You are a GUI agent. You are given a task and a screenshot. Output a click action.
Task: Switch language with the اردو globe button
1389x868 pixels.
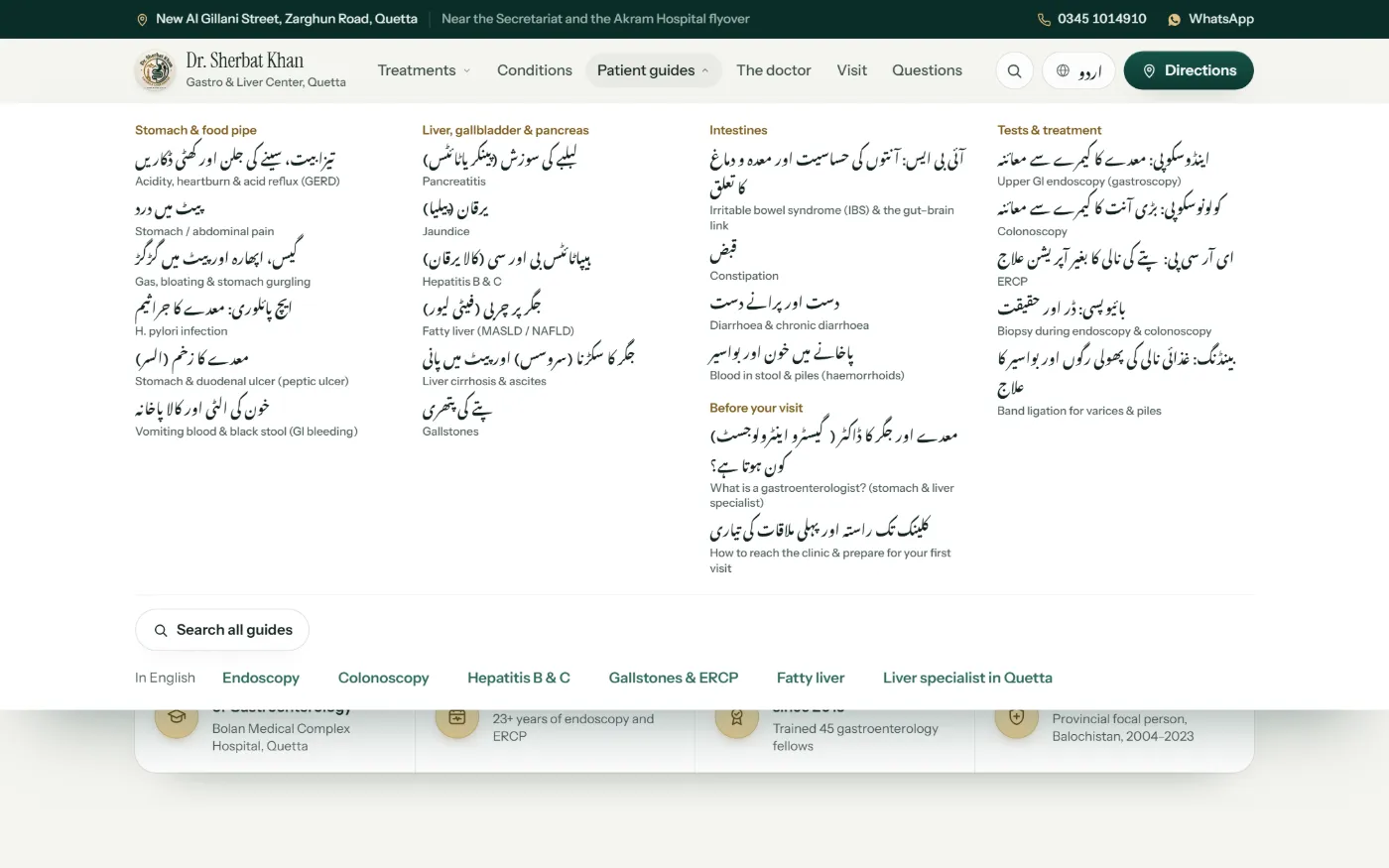tap(1078, 70)
